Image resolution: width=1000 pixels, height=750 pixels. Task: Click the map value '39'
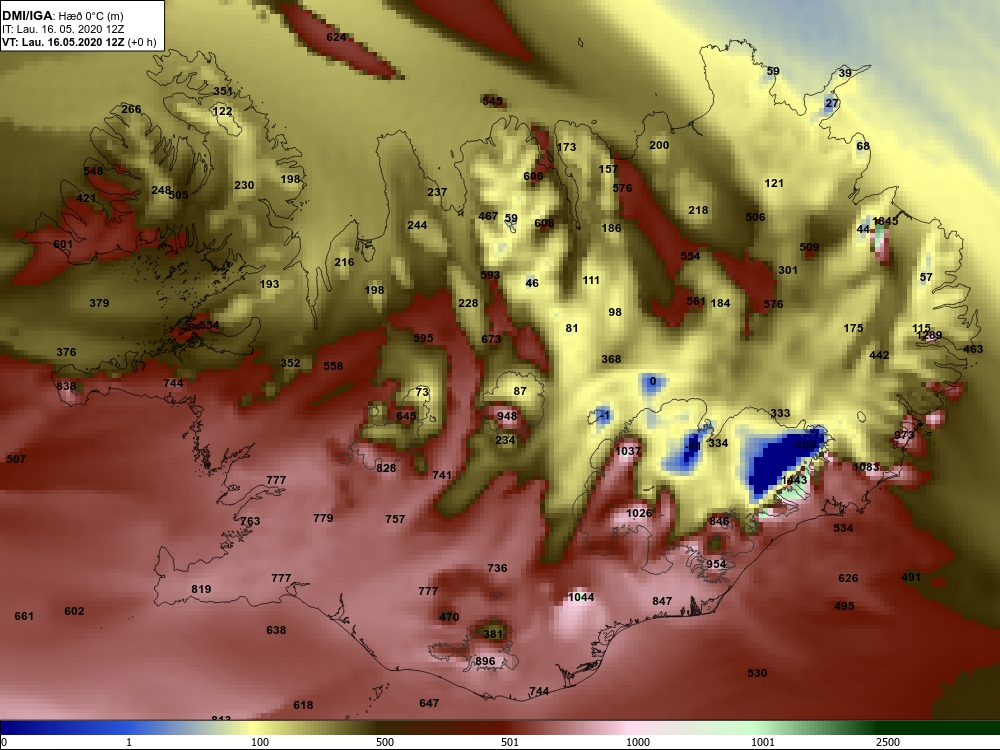tap(845, 73)
